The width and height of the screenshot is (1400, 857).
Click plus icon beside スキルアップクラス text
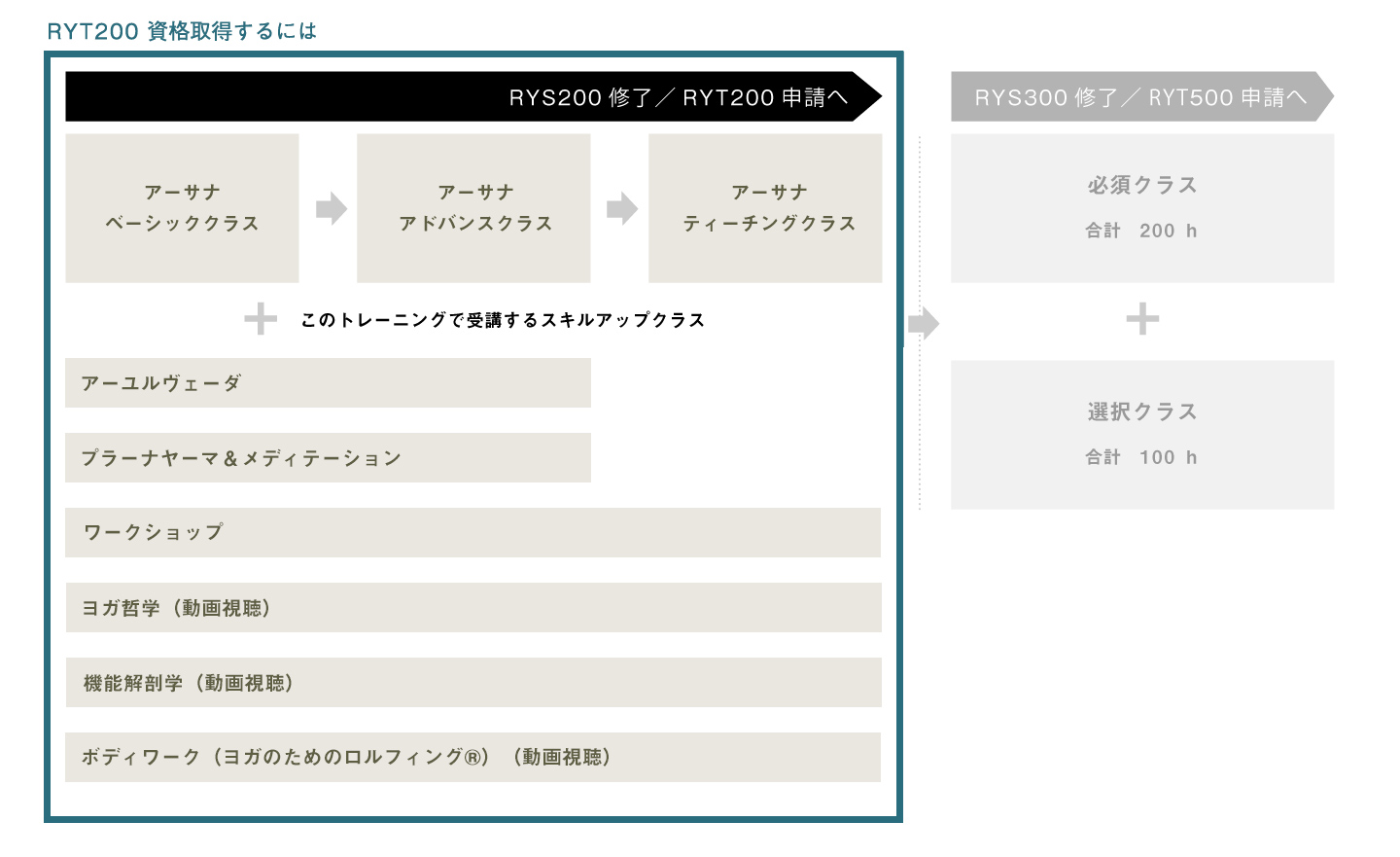(x=261, y=319)
